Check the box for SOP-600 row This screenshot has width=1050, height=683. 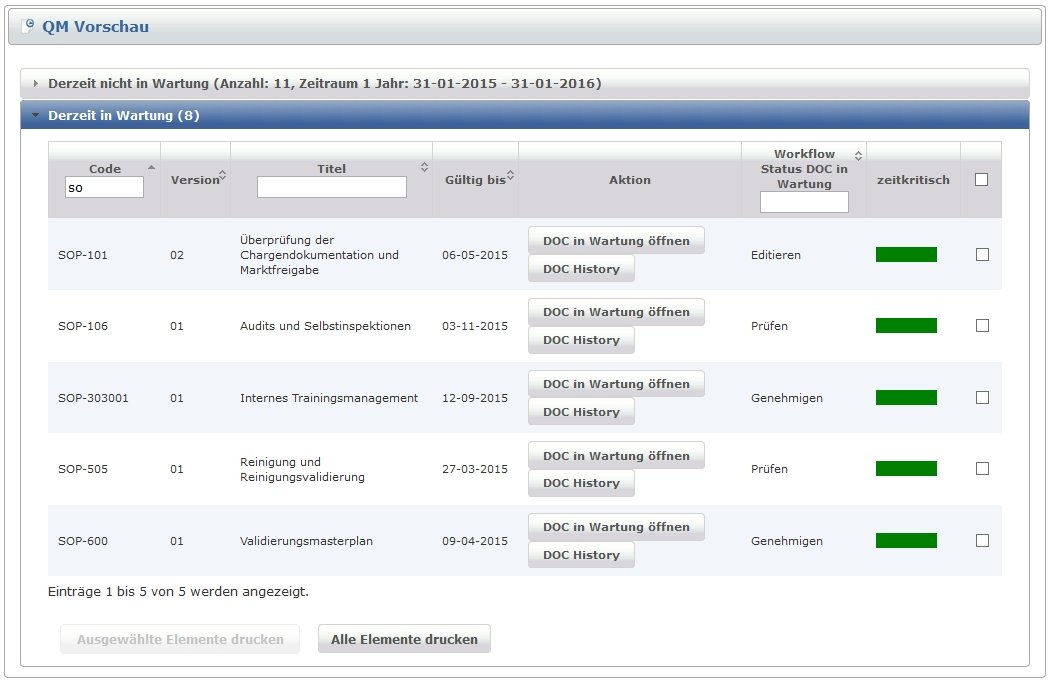point(982,540)
